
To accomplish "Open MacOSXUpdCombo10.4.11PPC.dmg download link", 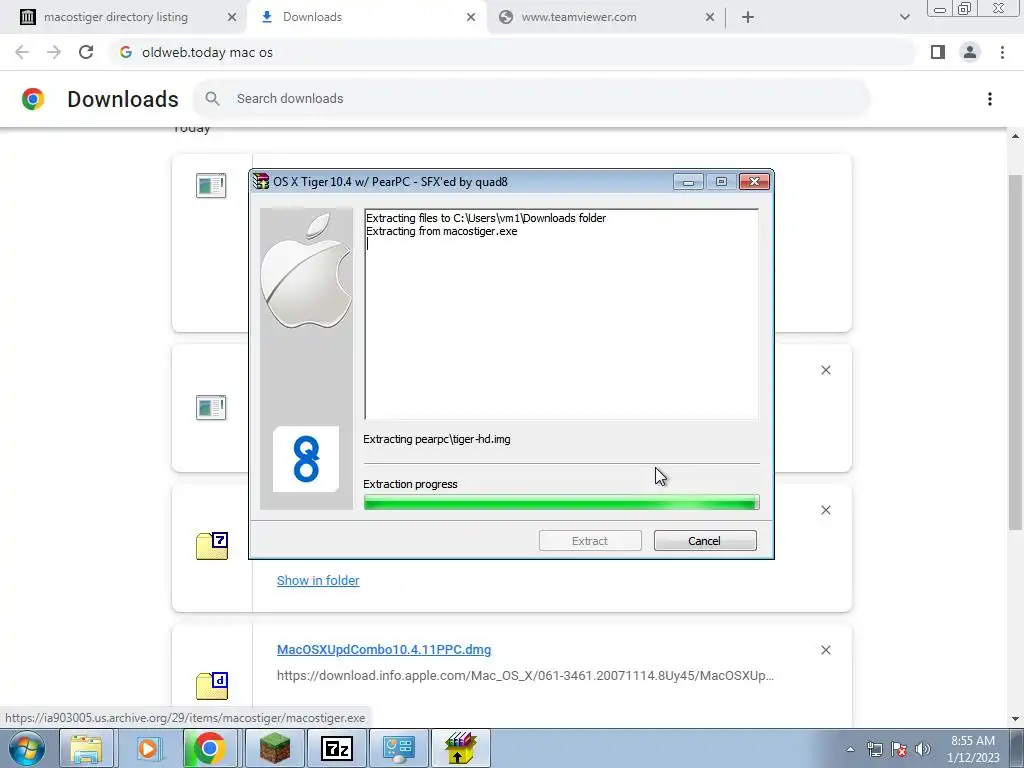I will coord(384,650).
